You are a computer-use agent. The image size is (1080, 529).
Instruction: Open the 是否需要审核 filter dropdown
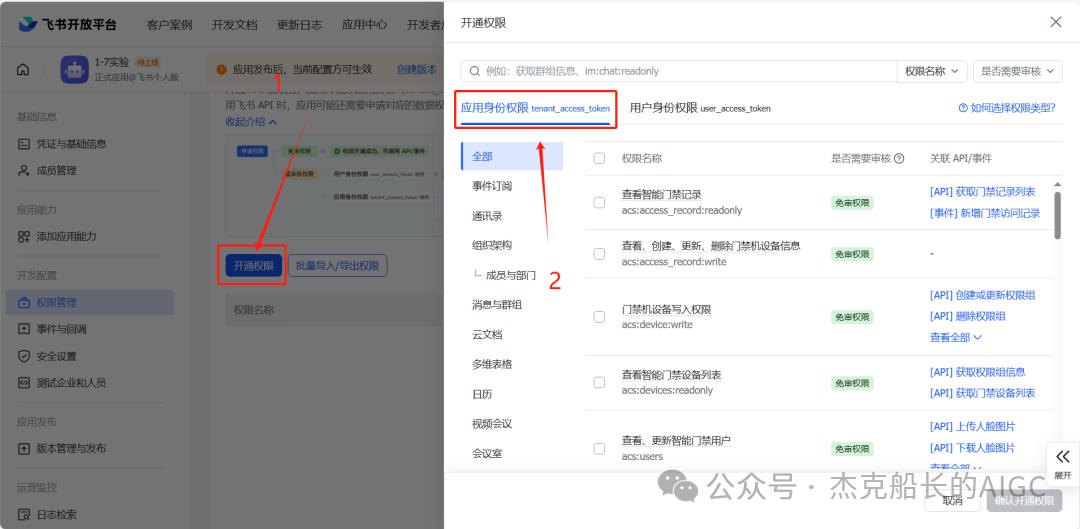(1018, 71)
